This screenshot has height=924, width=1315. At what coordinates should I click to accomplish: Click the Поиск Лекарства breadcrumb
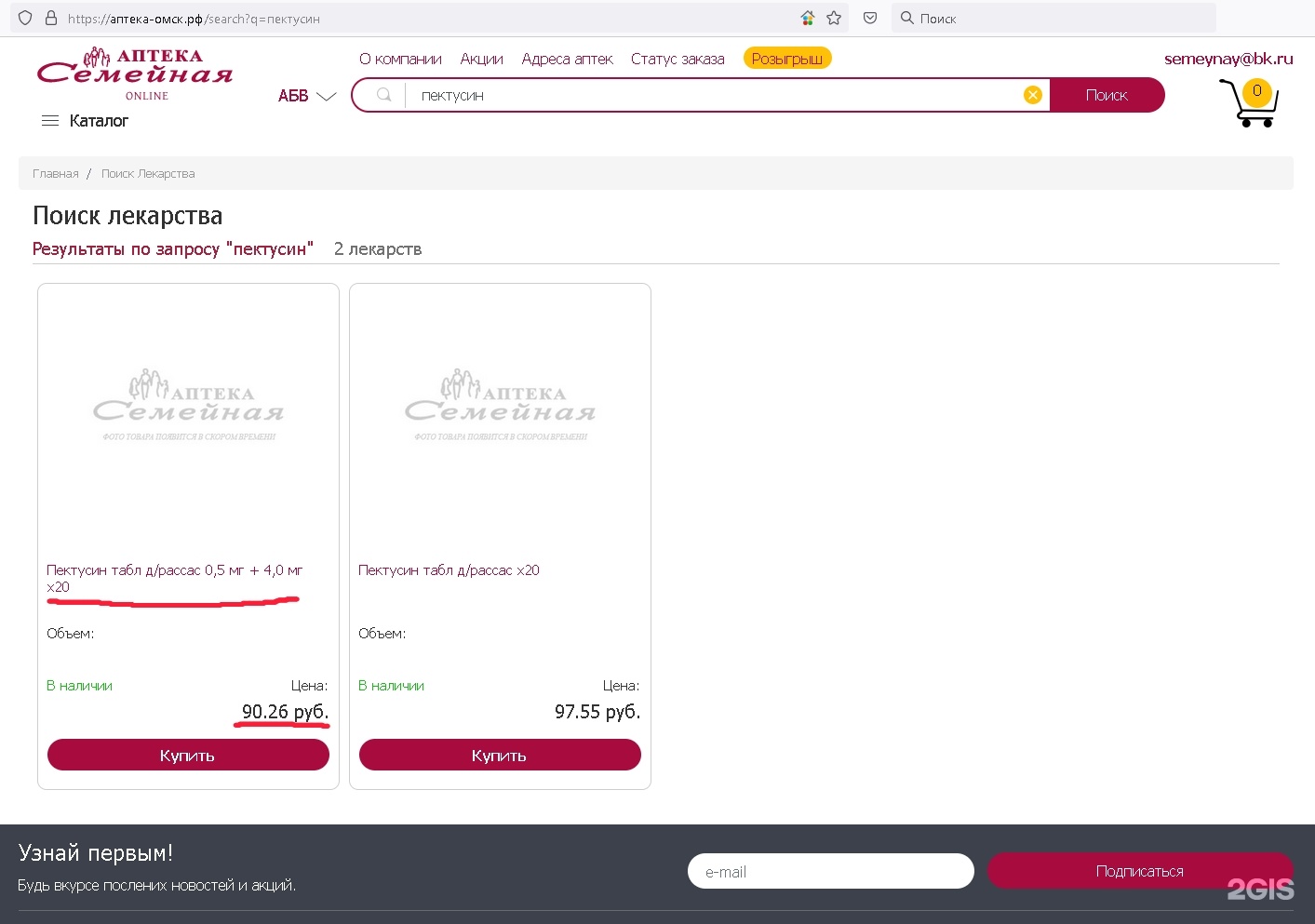[x=148, y=174]
